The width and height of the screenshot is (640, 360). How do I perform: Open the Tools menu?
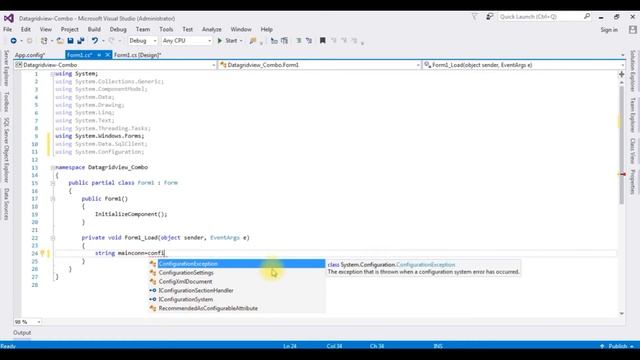click(166, 29)
